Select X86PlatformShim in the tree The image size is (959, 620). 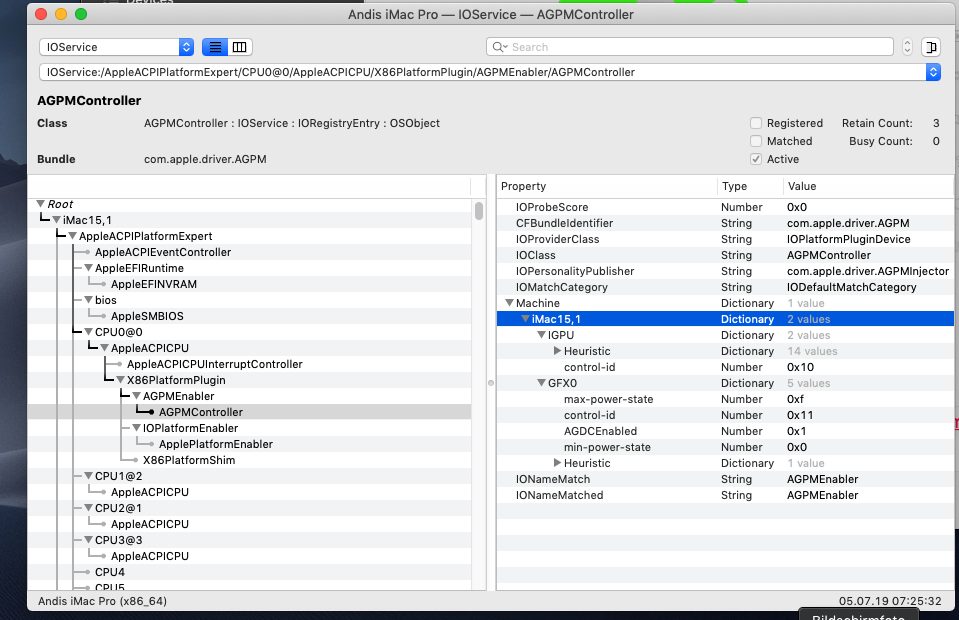pos(189,460)
